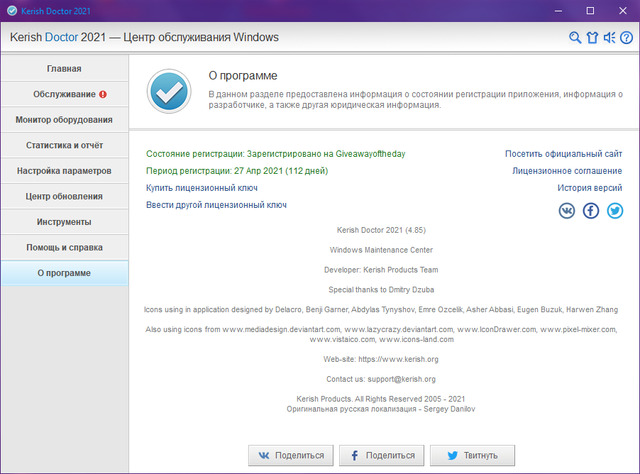Viewport: 640px width, 474px height.
Task: Click the magnifier search icon in header
Action: pos(575,38)
